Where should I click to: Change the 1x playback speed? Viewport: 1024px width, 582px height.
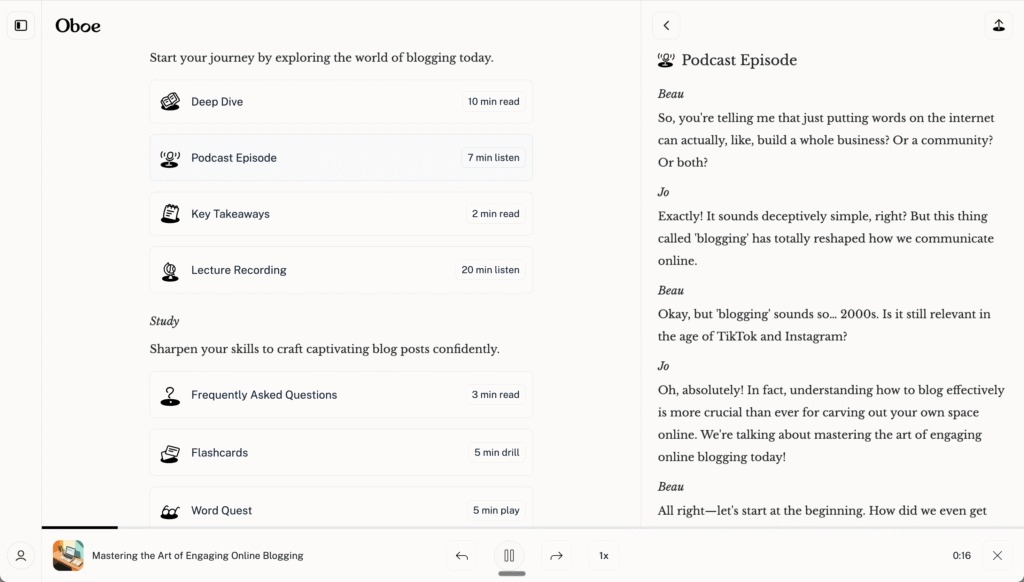[x=603, y=555]
